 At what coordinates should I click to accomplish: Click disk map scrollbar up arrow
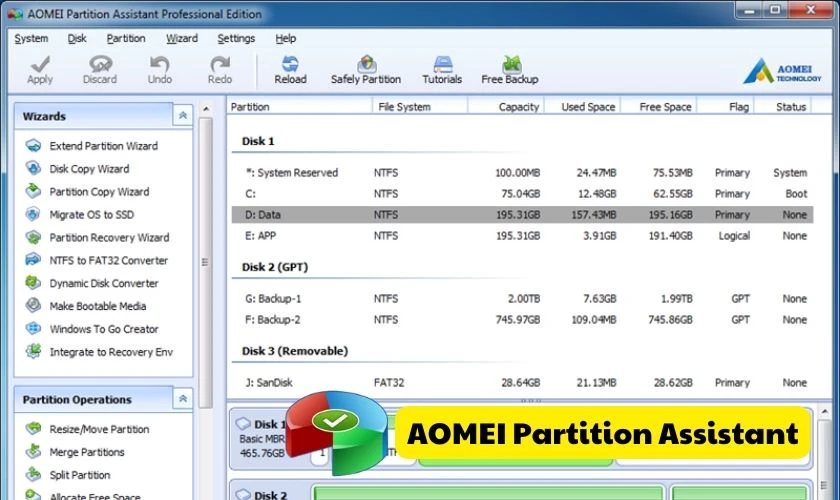[824, 412]
